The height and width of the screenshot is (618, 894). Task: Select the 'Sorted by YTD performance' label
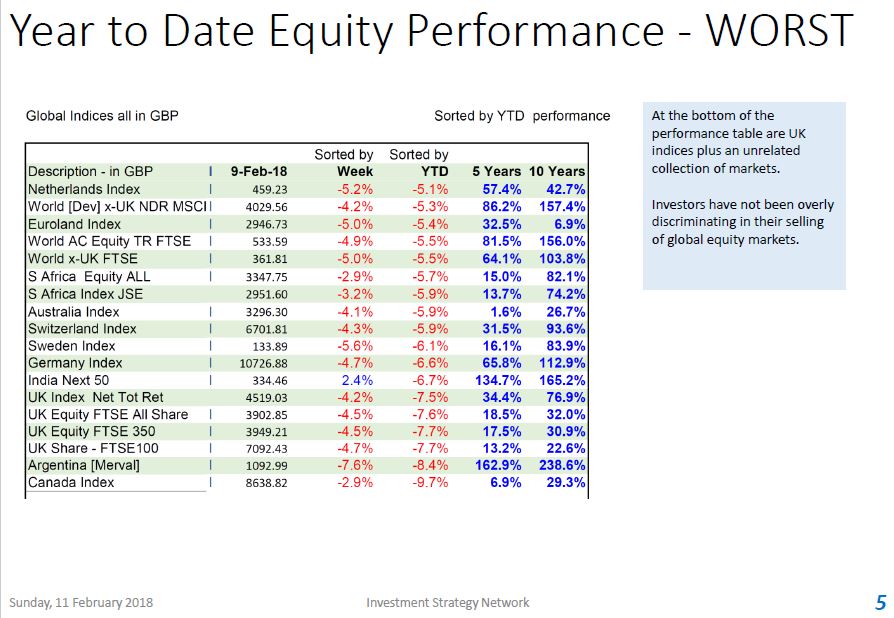[521, 116]
